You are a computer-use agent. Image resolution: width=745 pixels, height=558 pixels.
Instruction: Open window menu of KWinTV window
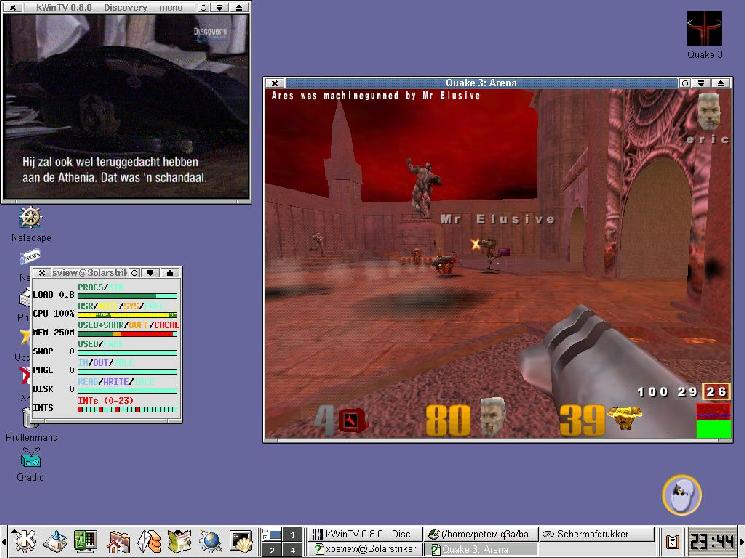tap(9, 6)
